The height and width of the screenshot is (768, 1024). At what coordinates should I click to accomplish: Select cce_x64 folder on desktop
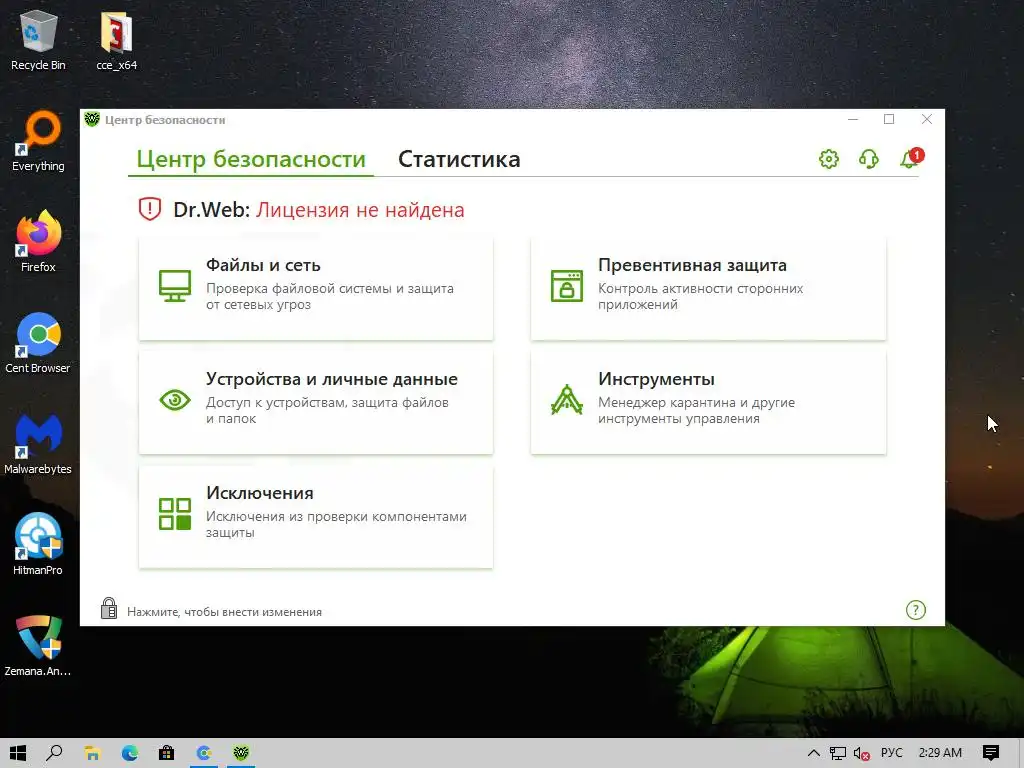coord(116,40)
